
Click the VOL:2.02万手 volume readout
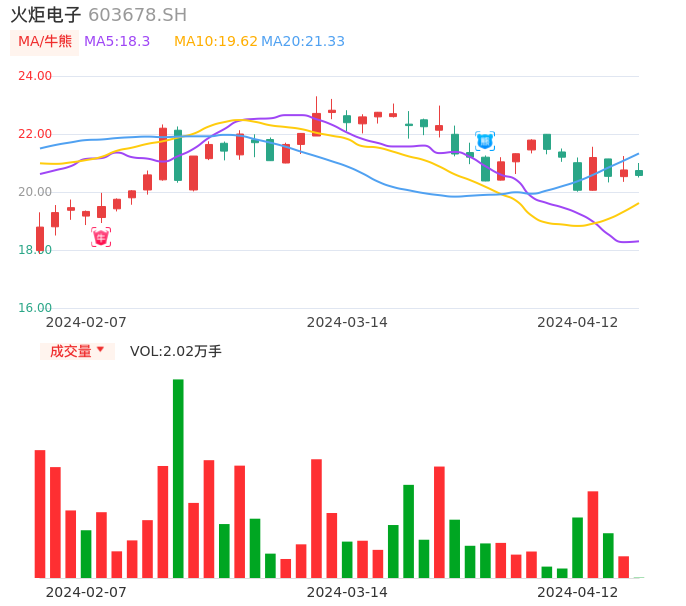(x=176, y=351)
